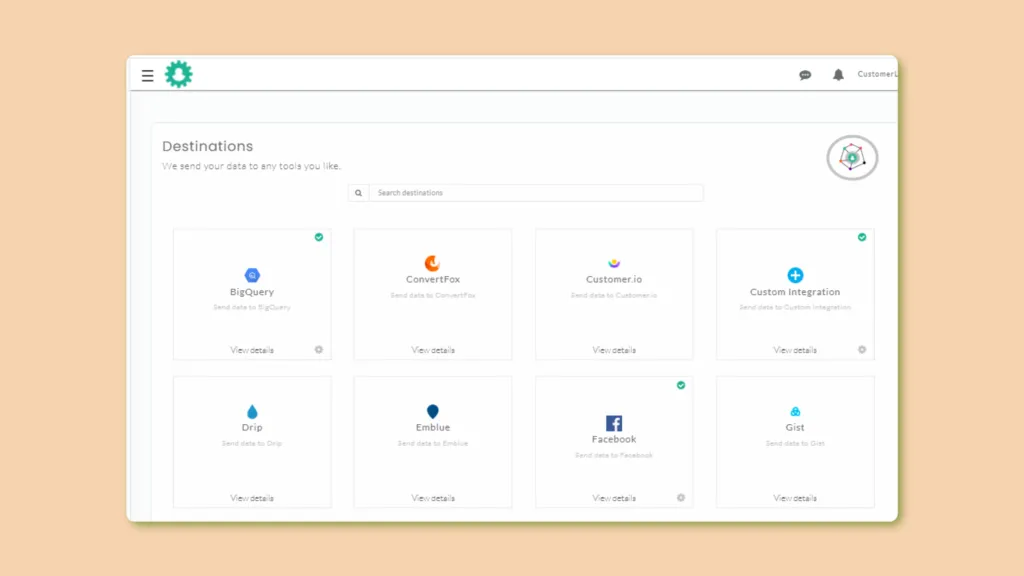View details for Customer.io
This screenshot has width=1024, height=576.
pyautogui.click(x=614, y=351)
